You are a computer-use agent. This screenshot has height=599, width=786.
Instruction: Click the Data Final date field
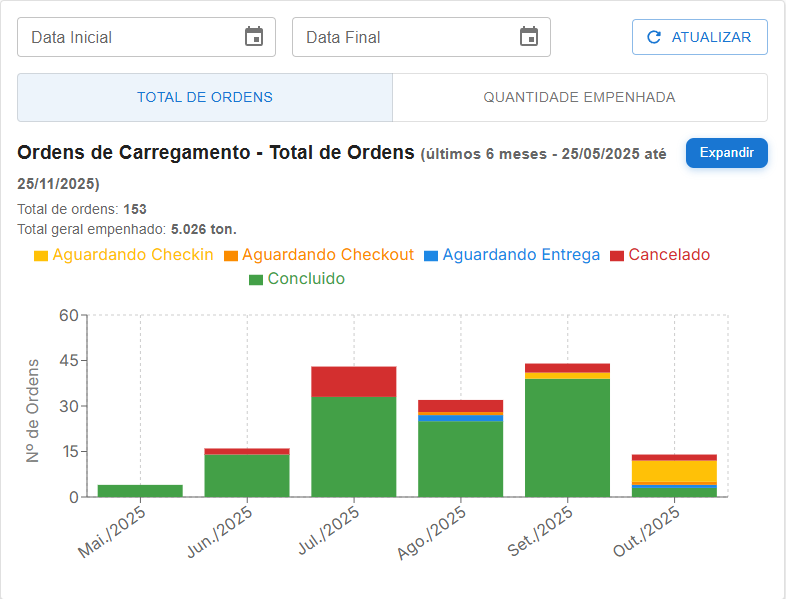(x=421, y=37)
